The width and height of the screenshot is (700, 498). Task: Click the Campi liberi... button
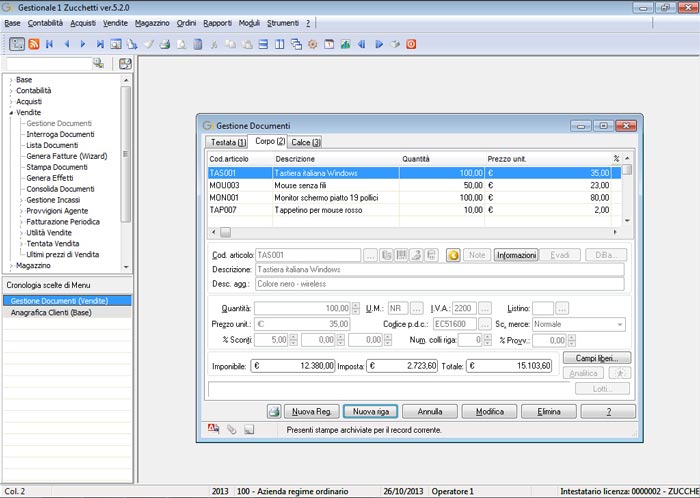[597, 358]
